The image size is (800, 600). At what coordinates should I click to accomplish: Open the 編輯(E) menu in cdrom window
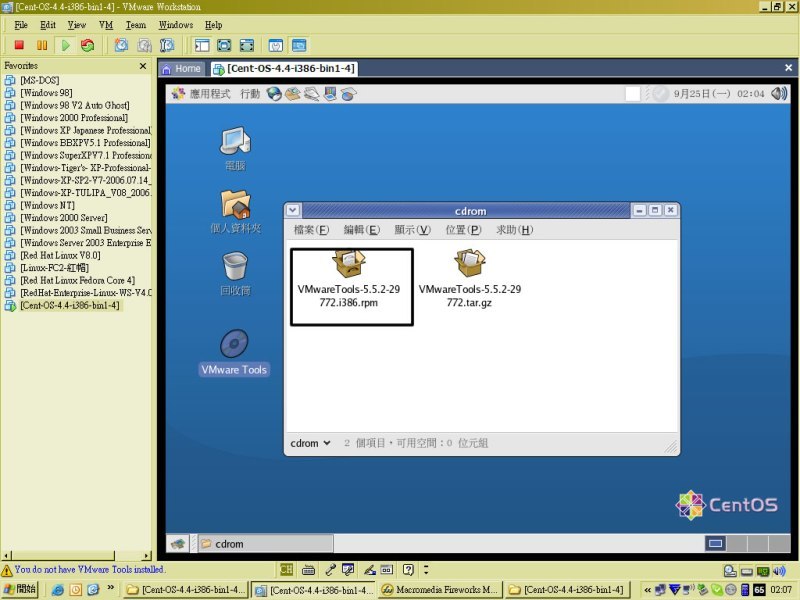362,230
